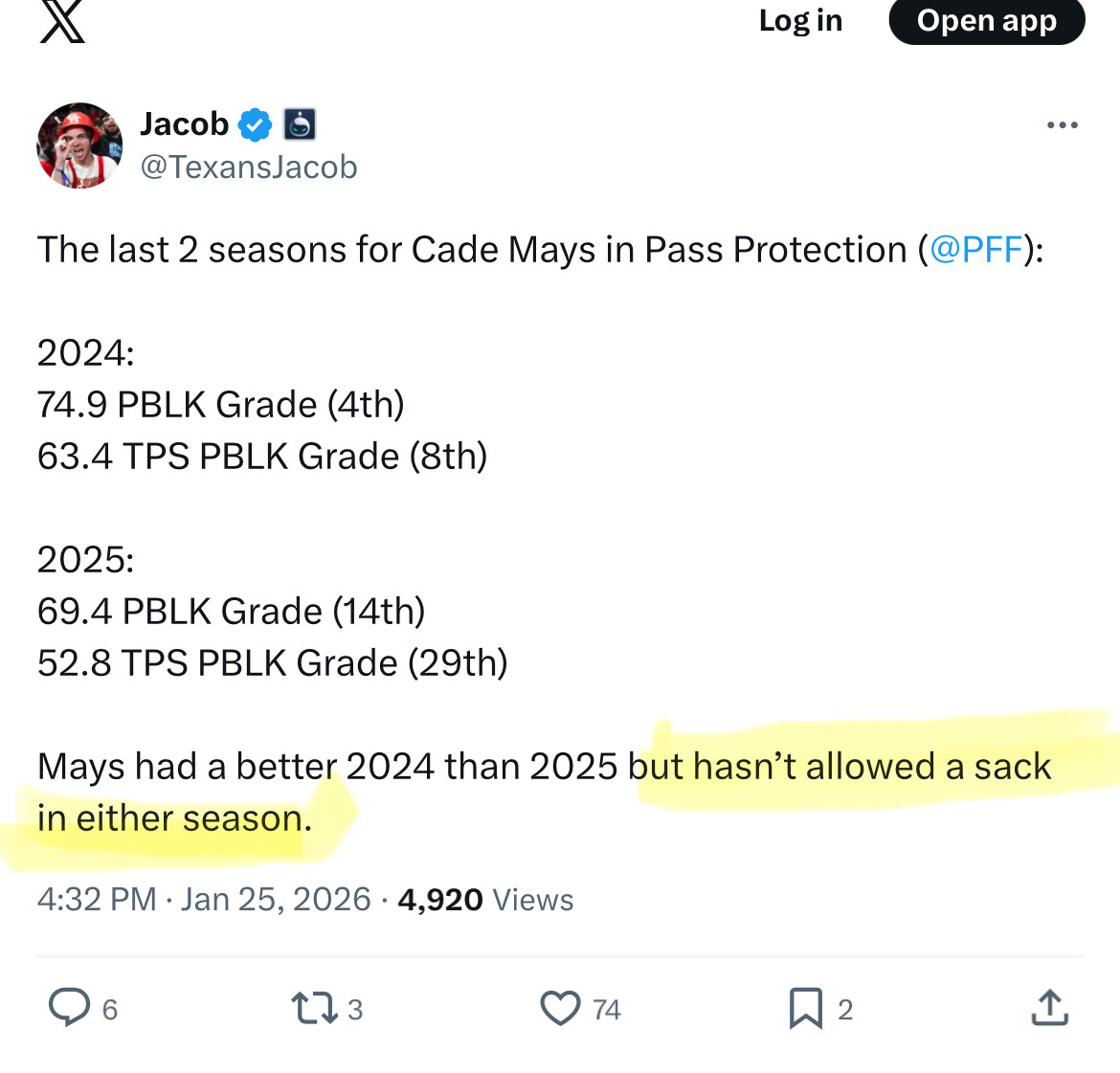Repost the tweet with the repost icon

click(x=313, y=1008)
